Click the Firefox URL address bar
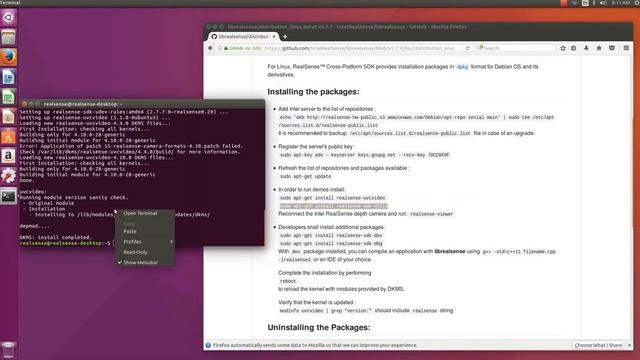 [359, 48]
